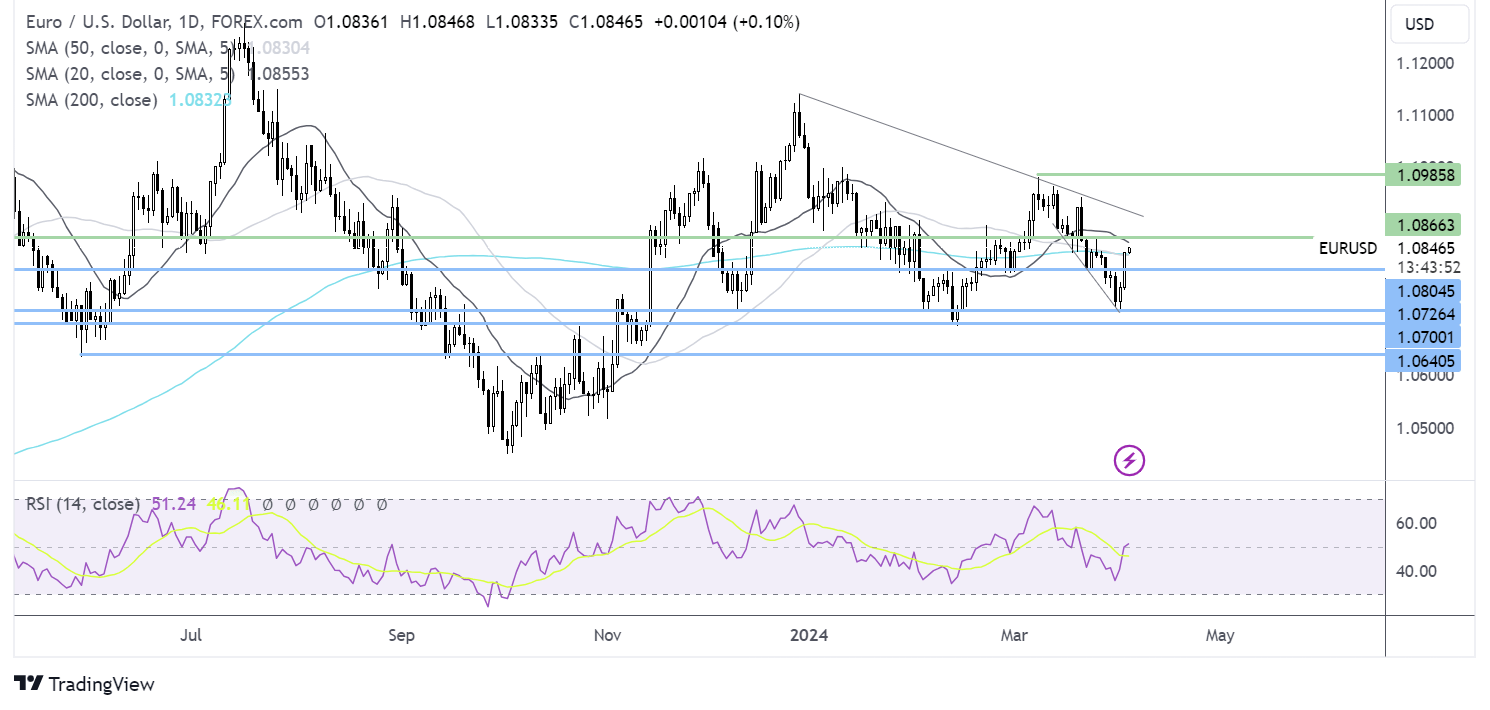Click the May label on time axis
The width and height of the screenshot is (1490, 710).
1220,634
